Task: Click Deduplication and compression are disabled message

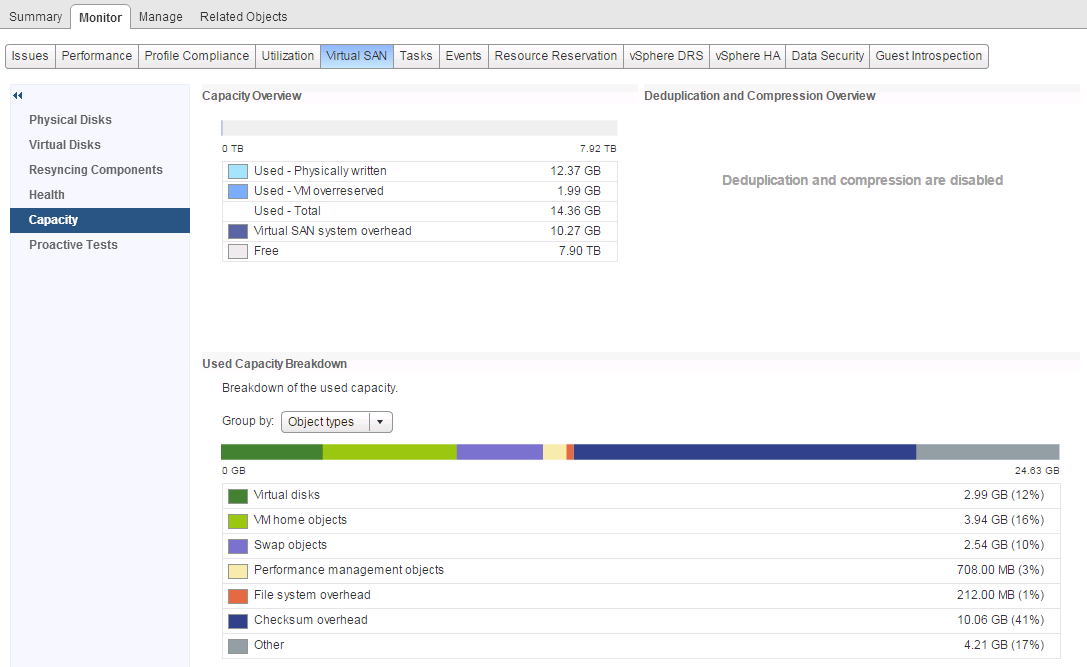Action: pyautogui.click(x=862, y=180)
